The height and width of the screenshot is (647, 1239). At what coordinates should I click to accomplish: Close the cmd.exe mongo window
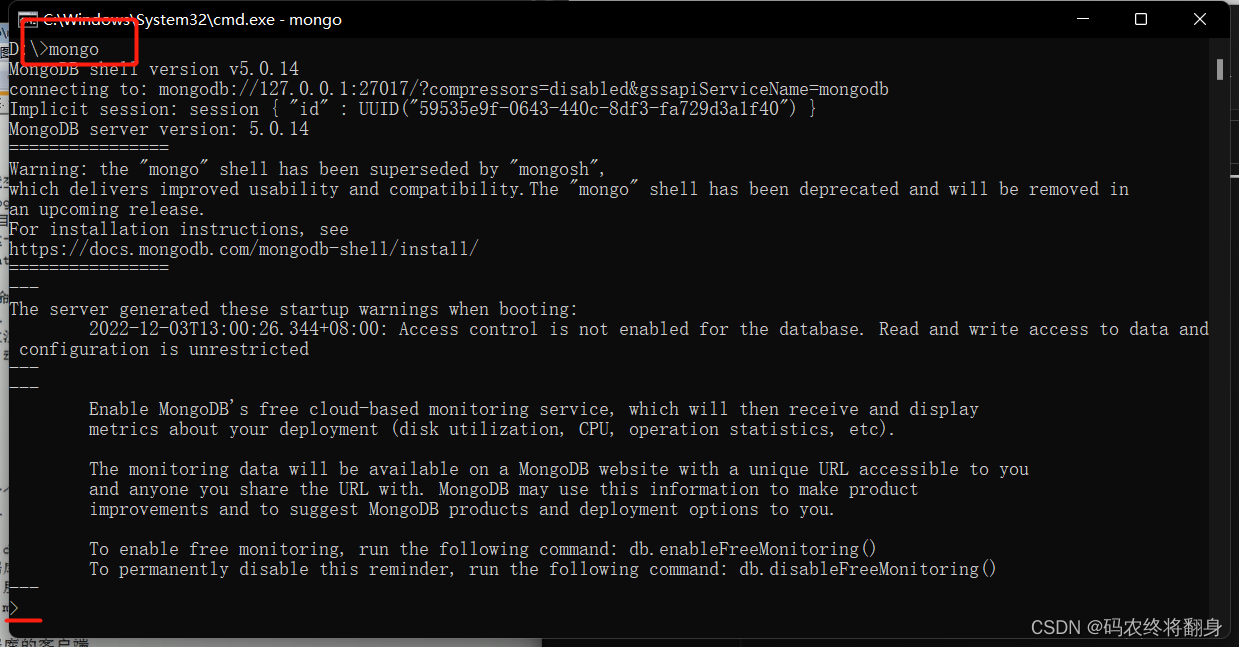(1200, 19)
